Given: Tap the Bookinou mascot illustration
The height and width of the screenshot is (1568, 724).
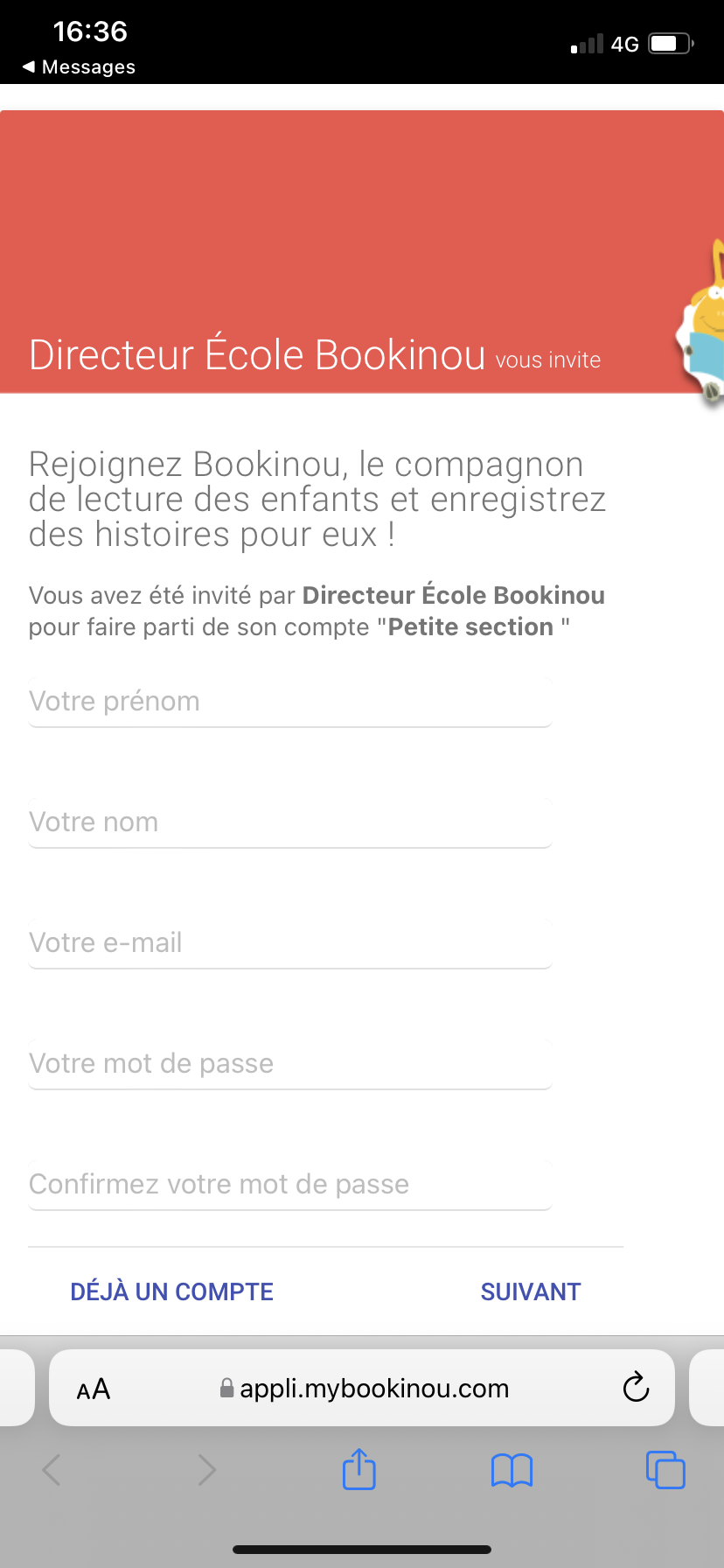Looking at the screenshot, I should (x=701, y=324).
